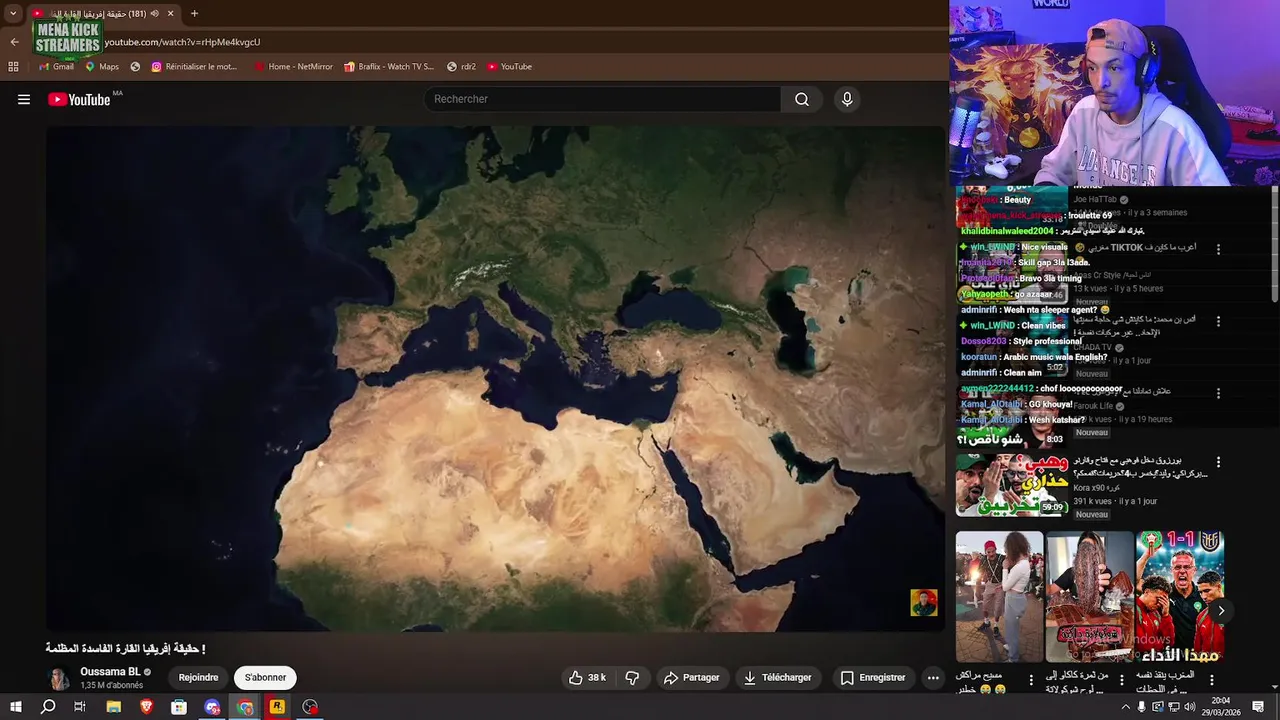This screenshot has width=1280, height=720.
Task: Open options for the TIKTOK suggested video
Action: coord(1218,249)
